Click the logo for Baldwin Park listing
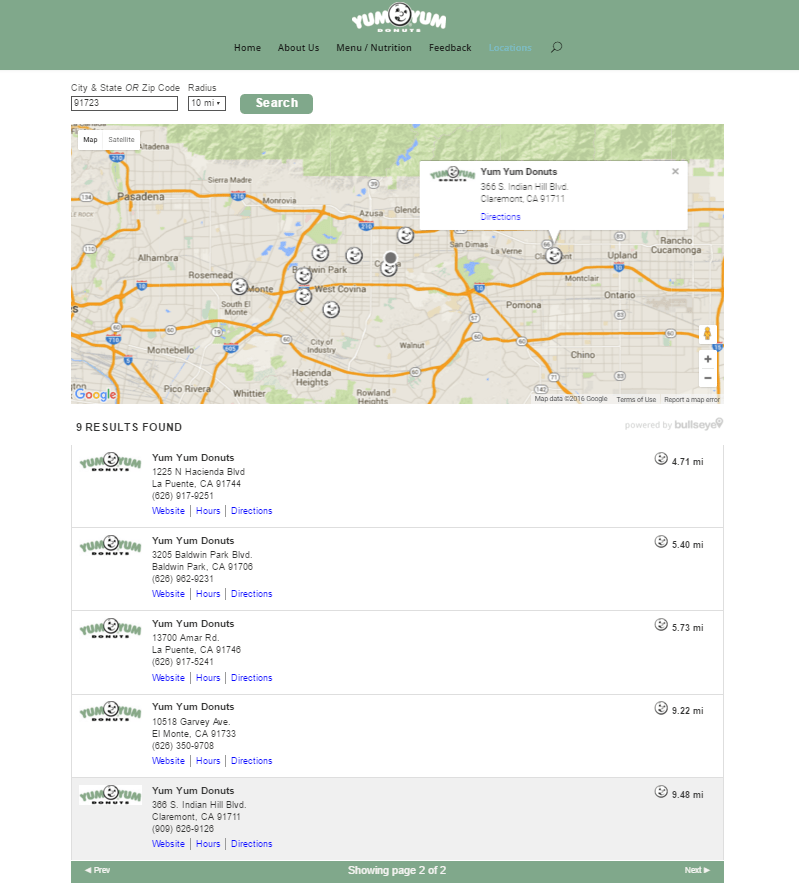This screenshot has height=887, width=799. tap(110, 545)
